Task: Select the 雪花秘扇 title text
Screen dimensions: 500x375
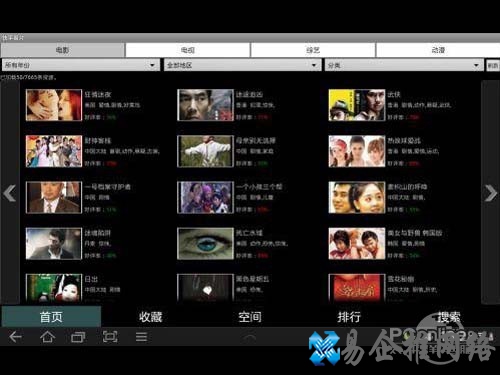Action: click(x=400, y=279)
